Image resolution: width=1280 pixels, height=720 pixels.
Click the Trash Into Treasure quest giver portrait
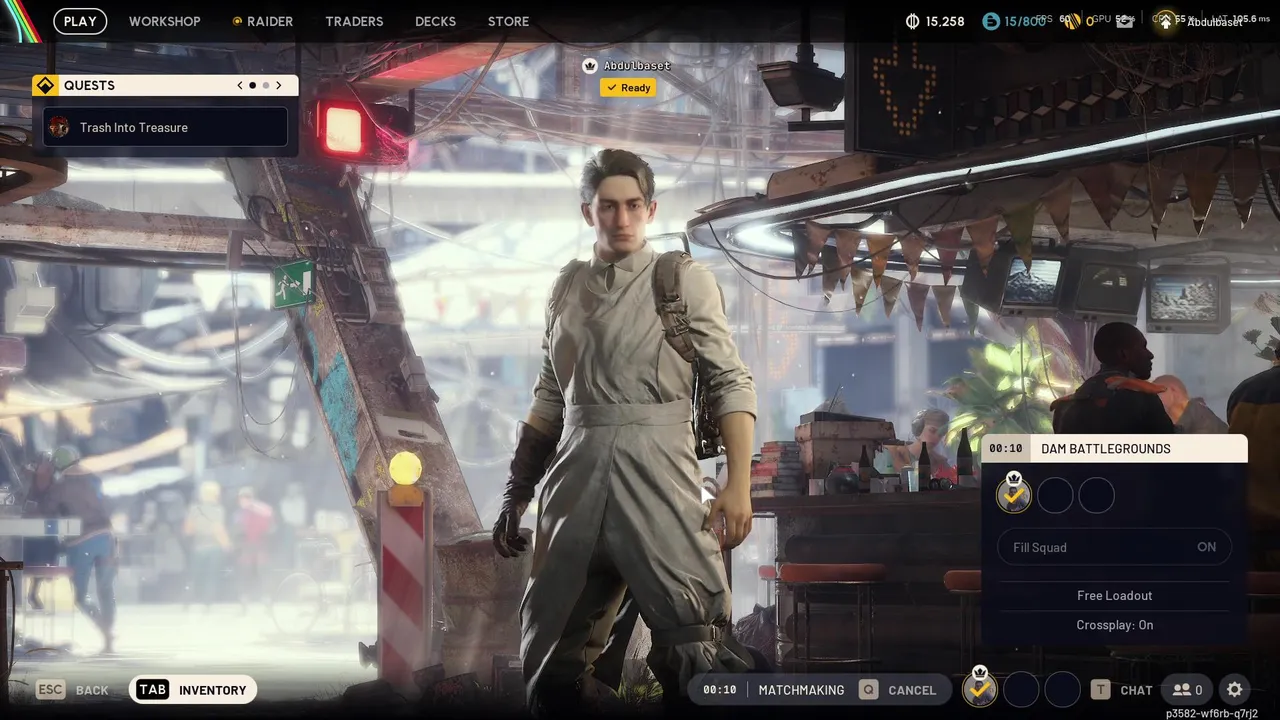click(x=59, y=127)
